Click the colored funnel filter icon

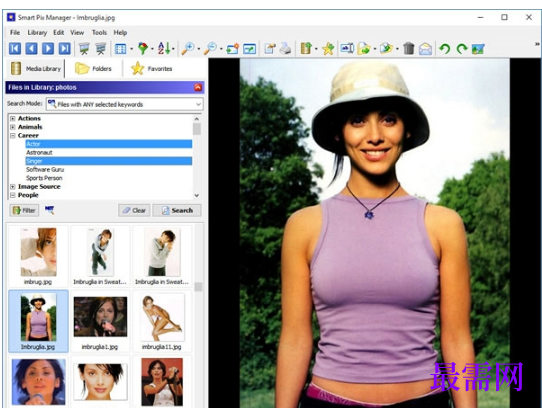coord(143,48)
